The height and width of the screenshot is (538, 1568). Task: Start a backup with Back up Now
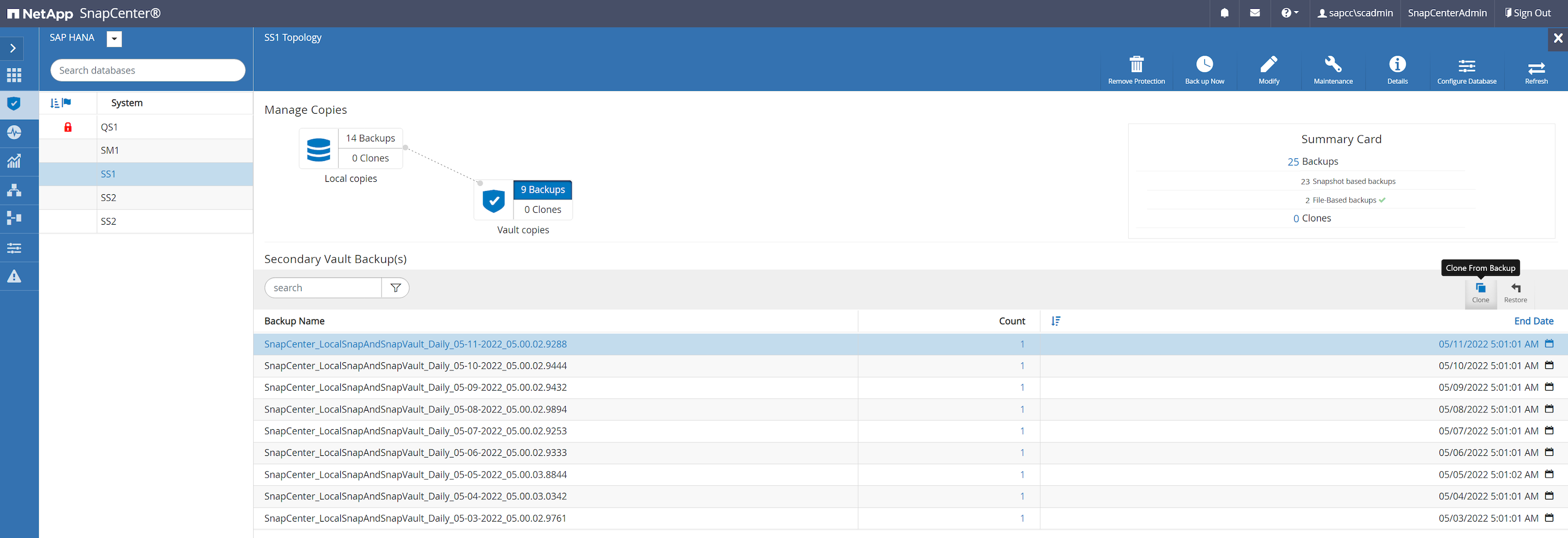[1204, 64]
